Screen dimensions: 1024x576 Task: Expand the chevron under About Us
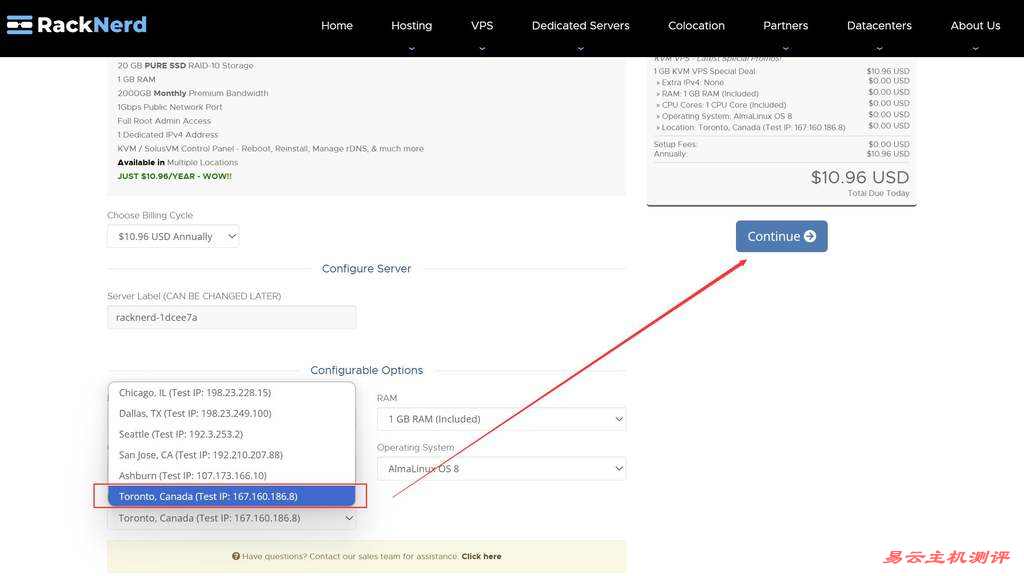[975, 48]
